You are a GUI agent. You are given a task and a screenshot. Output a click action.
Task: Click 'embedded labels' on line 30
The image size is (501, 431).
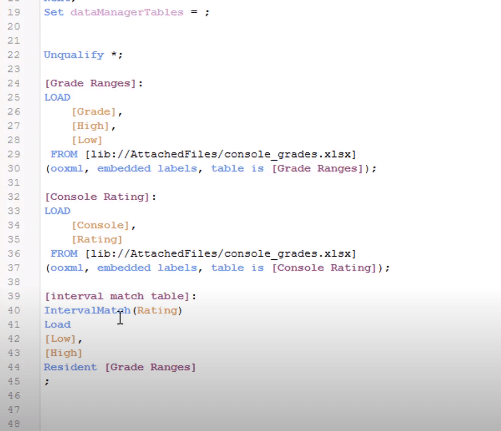click(147, 169)
